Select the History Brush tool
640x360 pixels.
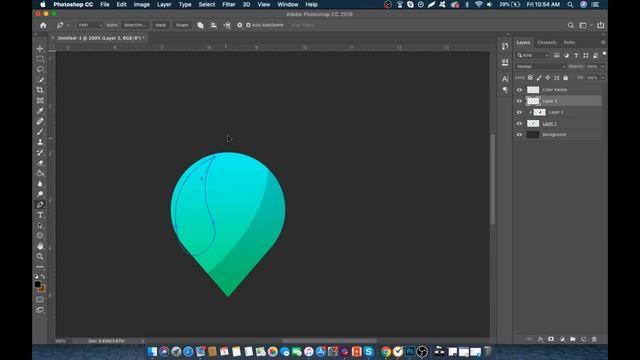click(40, 153)
